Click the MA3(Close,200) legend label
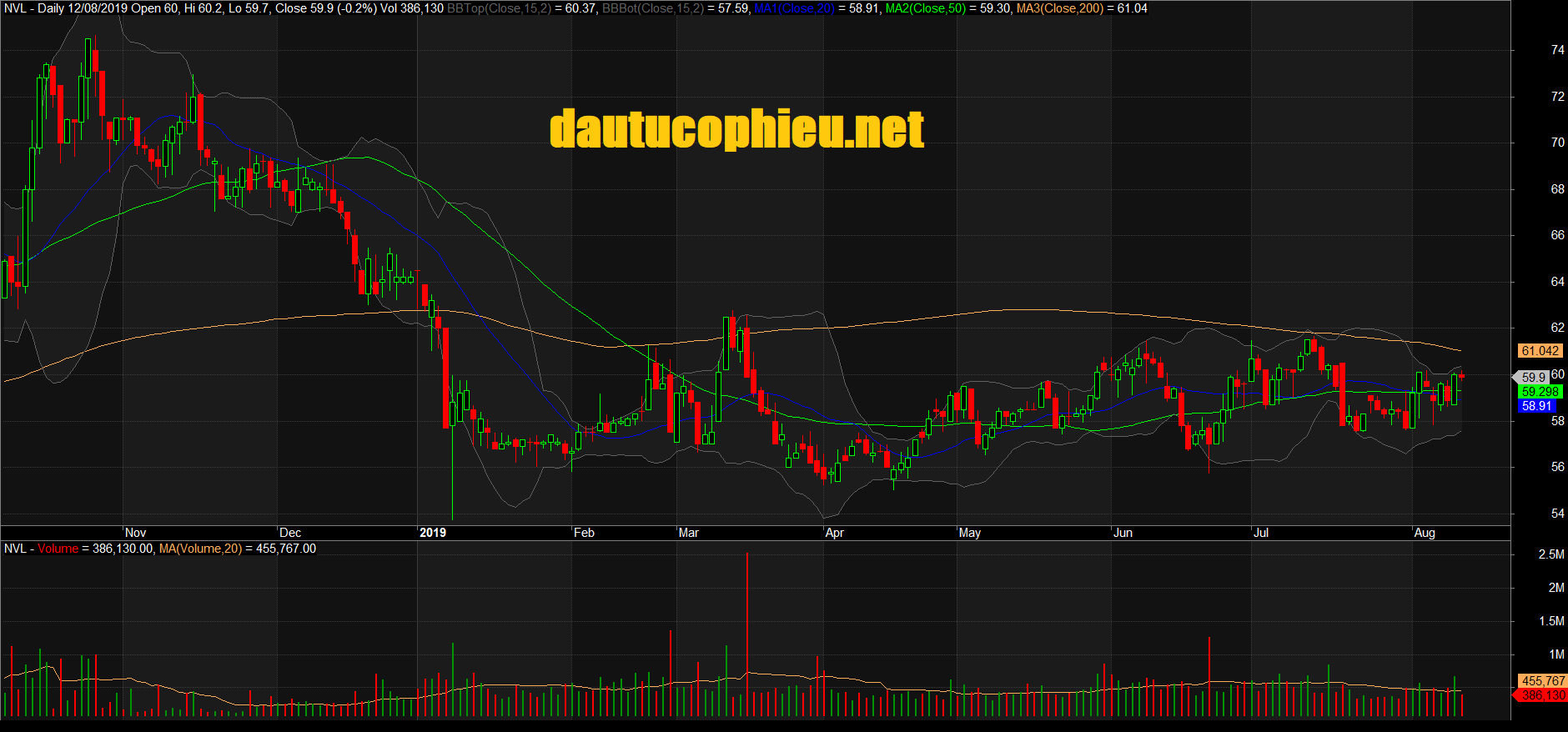This screenshot has width=1568, height=732. pyautogui.click(x=1059, y=8)
